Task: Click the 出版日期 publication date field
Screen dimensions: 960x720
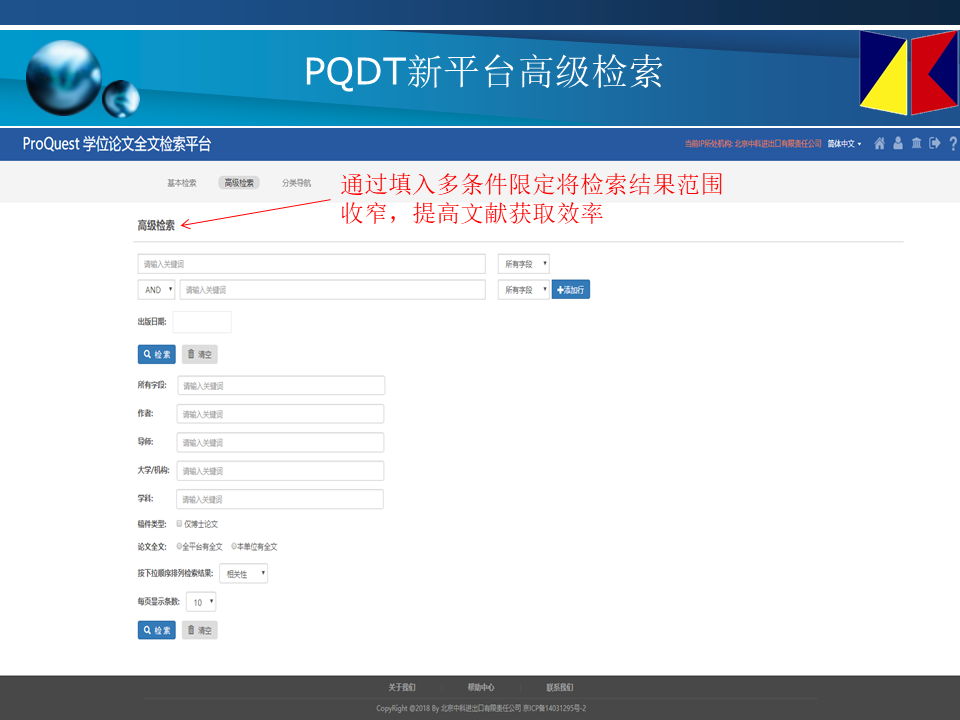Action: 202,322
